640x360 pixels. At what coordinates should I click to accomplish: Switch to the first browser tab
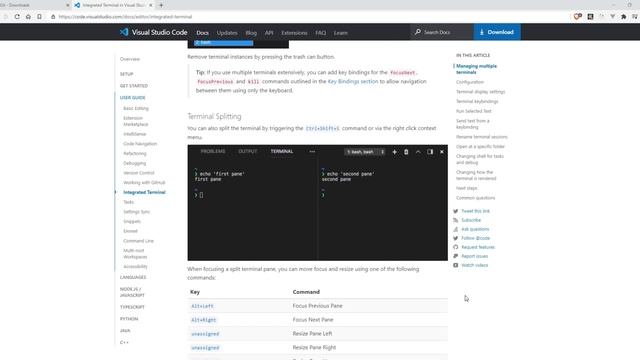[x=35, y=5]
